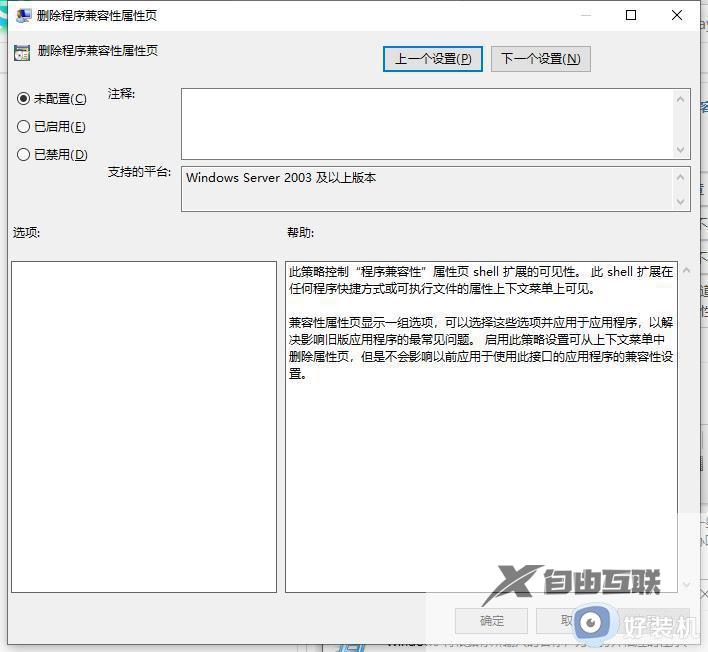
Task: Click the policy setting icon beside heading
Action: tap(22, 53)
